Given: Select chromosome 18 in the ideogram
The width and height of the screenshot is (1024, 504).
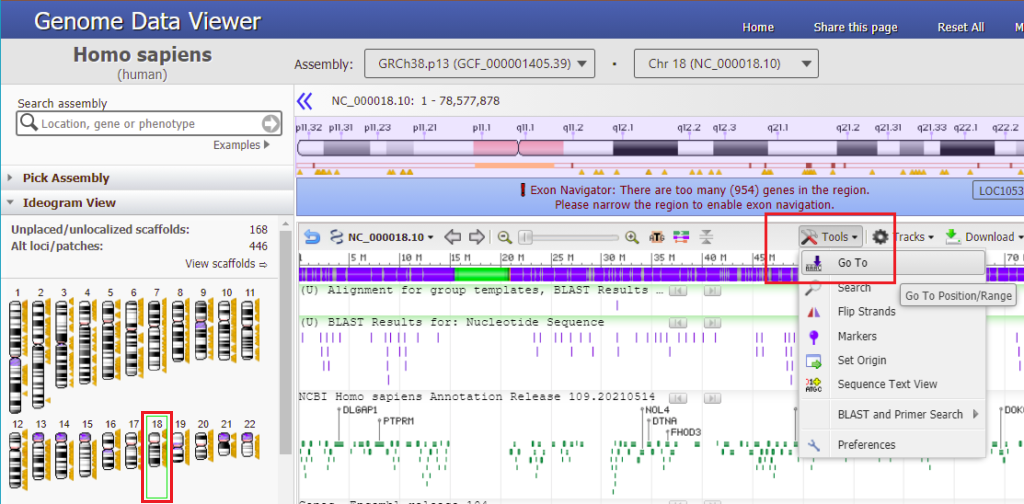Looking at the screenshot, I should pyautogui.click(x=157, y=457).
